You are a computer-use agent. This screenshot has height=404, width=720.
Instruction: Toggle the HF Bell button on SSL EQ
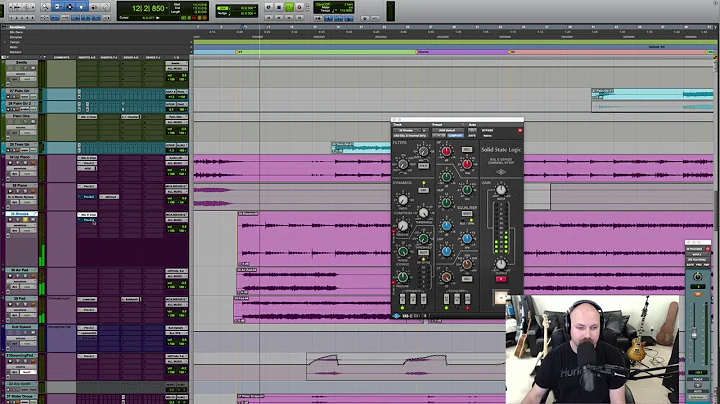tap(467, 150)
